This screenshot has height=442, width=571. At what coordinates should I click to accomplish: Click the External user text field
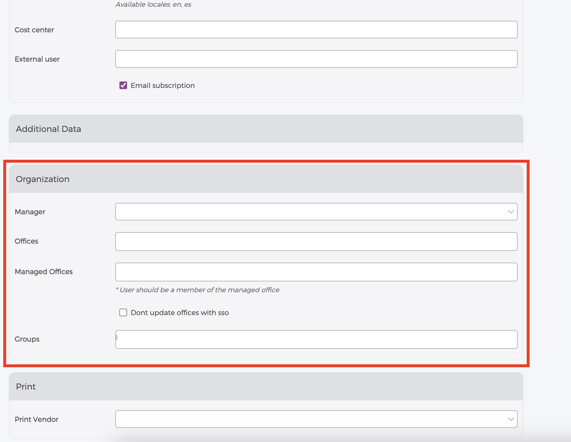tap(316, 59)
